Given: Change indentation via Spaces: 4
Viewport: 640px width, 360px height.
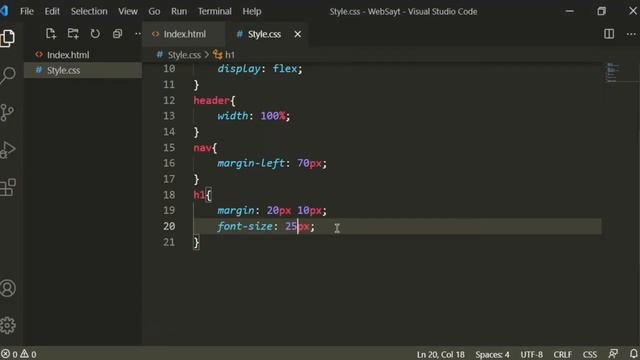Looking at the screenshot, I should (492, 354).
